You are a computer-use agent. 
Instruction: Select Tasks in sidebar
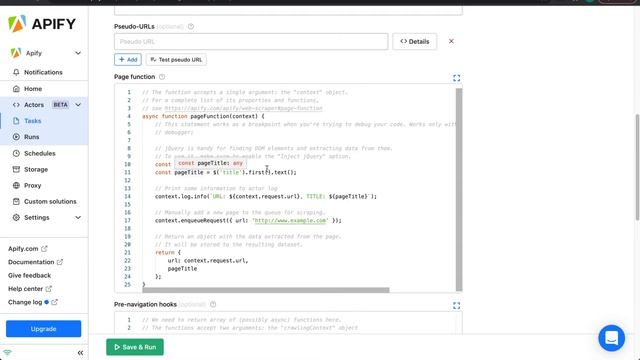[33, 121]
